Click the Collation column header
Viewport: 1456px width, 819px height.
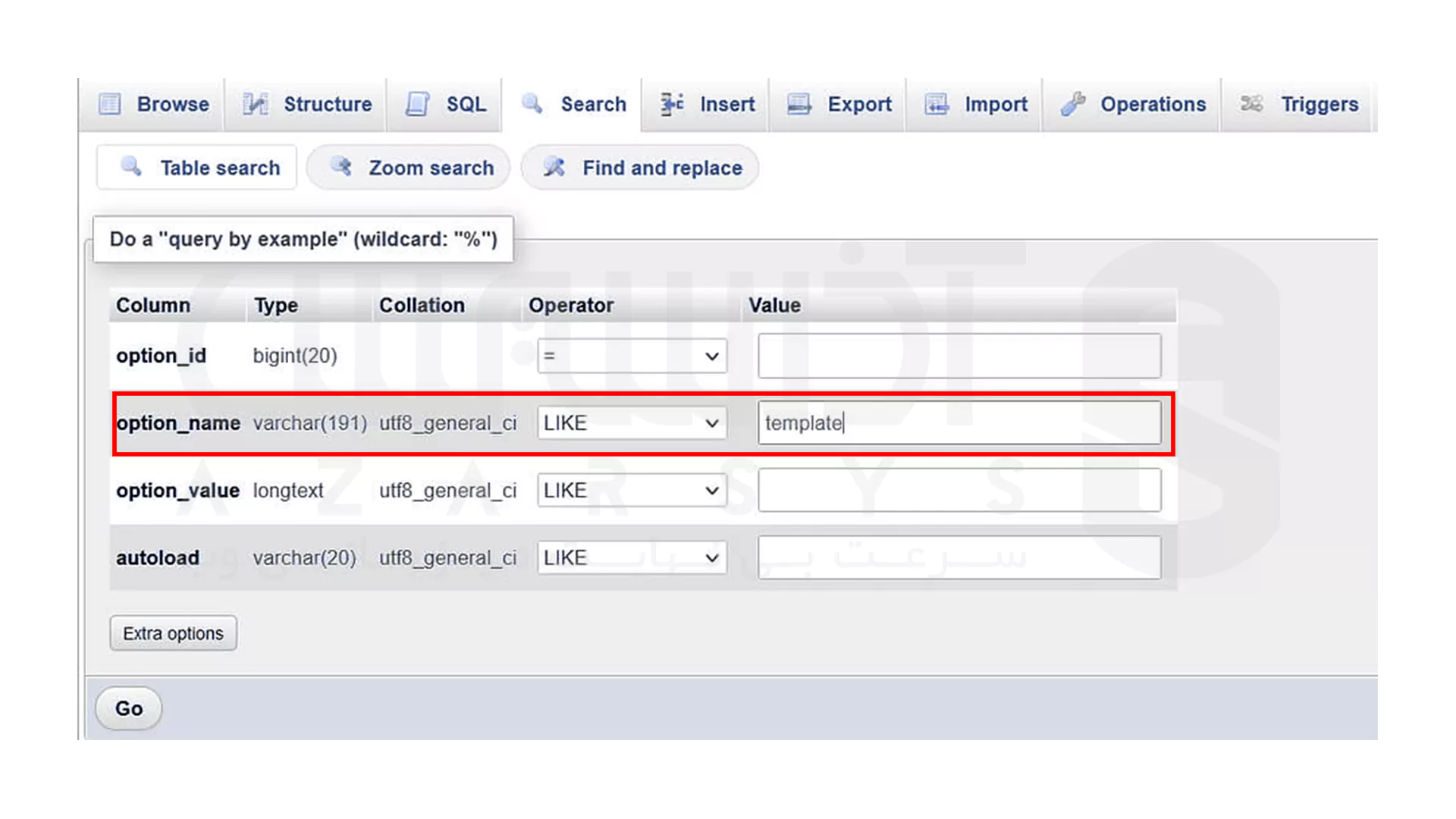coord(422,305)
